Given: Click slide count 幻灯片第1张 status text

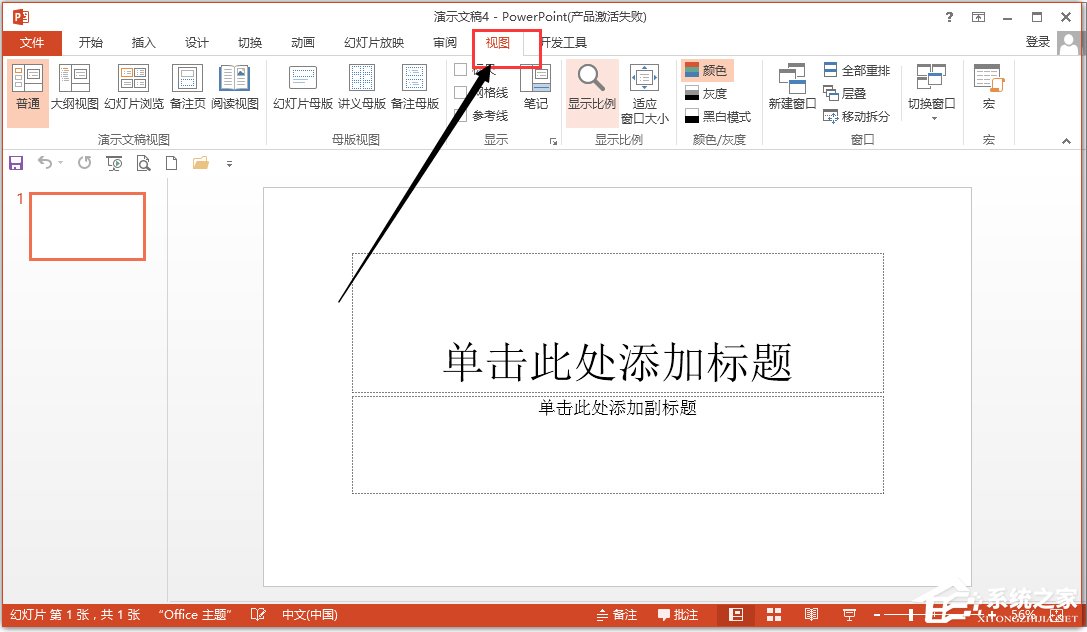Looking at the screenshot, I should click(75, 615).
